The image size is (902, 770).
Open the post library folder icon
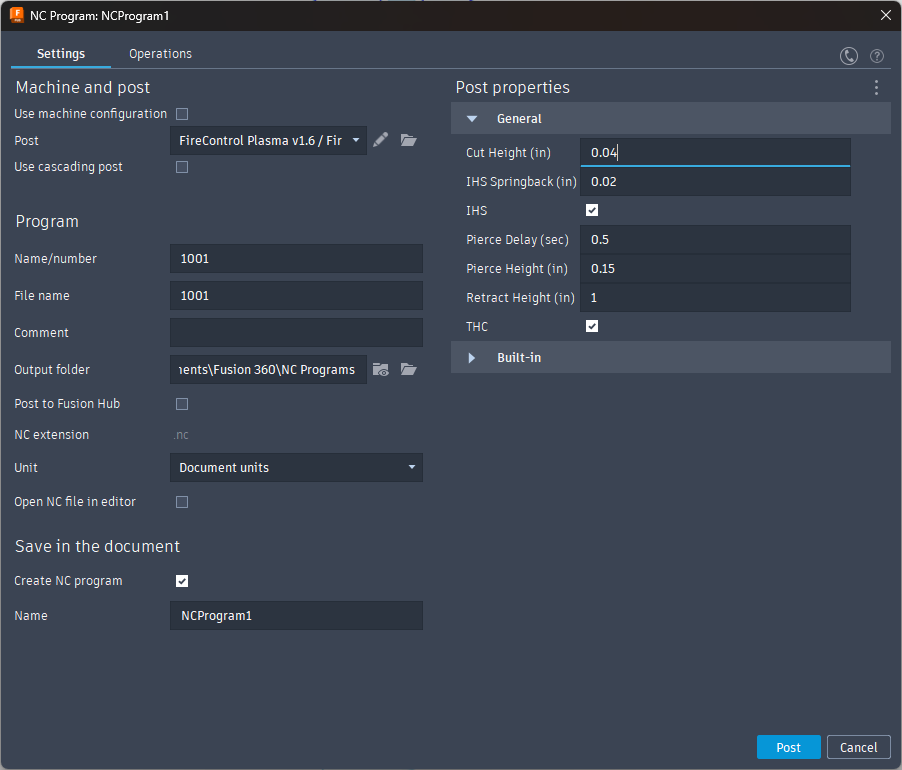tap(408, 141)
